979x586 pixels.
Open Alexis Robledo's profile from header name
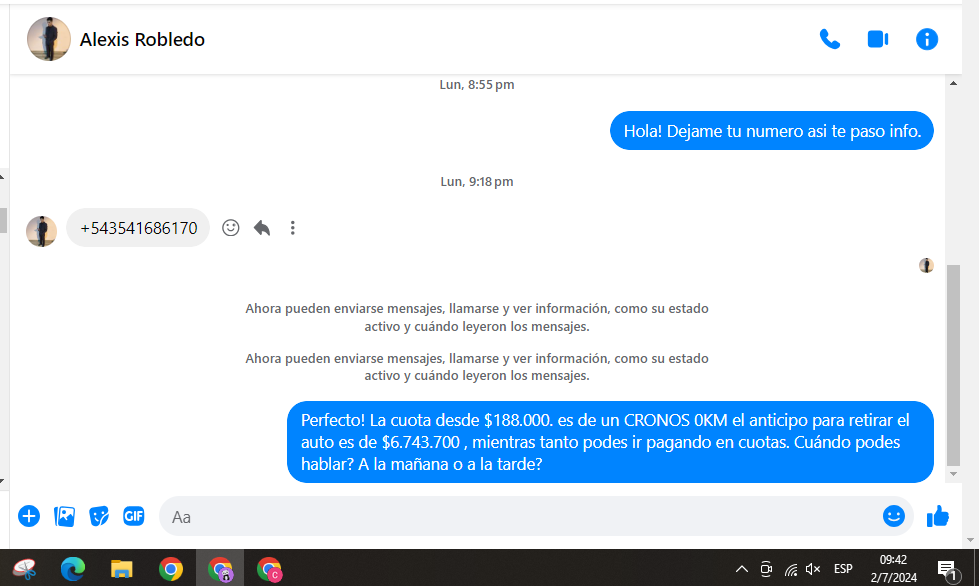[142, 40]
